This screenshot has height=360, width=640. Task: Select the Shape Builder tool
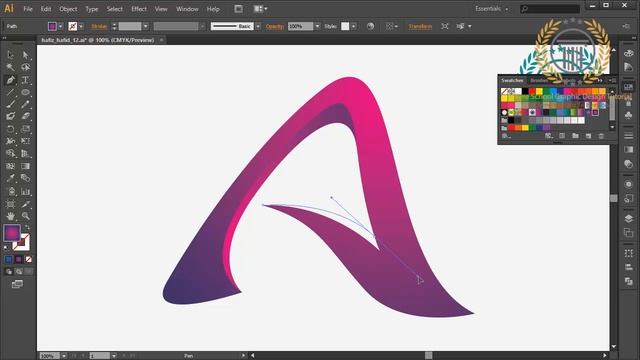[11, 153]
